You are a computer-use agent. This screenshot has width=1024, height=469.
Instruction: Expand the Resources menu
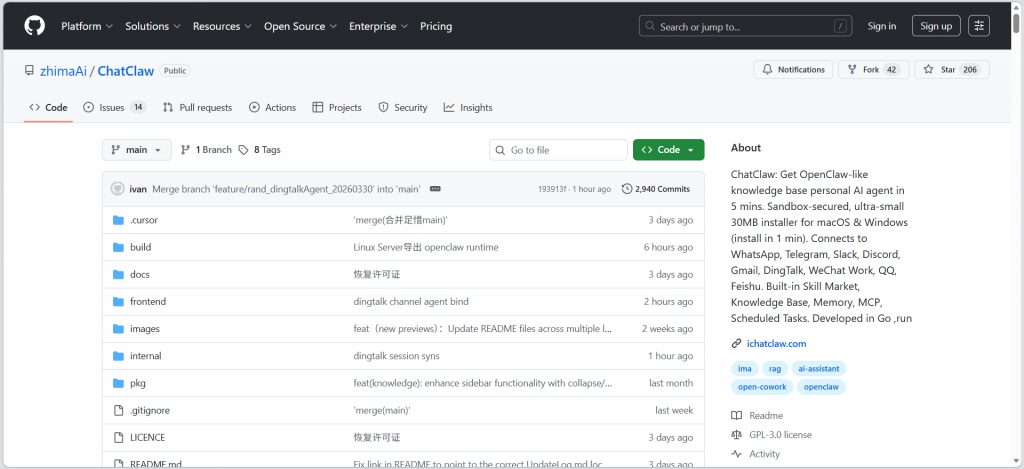222,26
